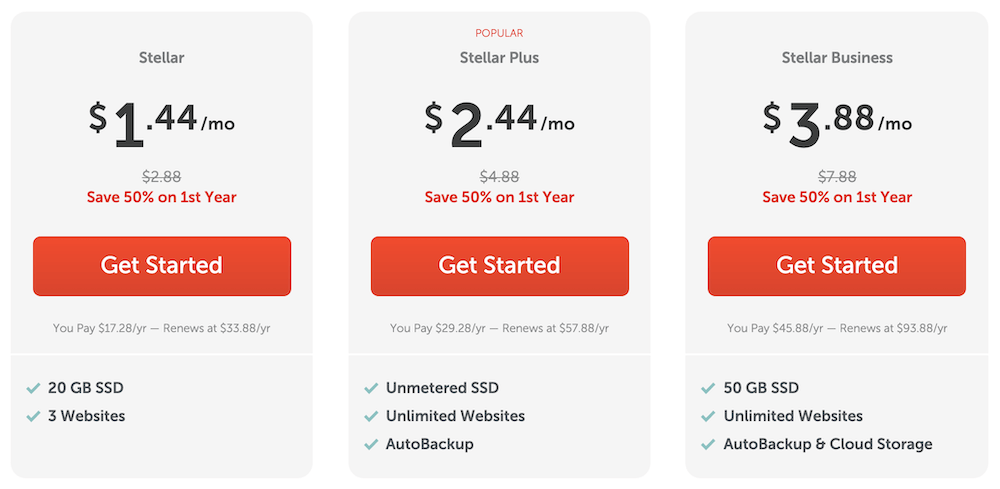The image size is (1000, 489).
Task: Click the checkmark icon beside 20 GB SSD
Action: 33,388
